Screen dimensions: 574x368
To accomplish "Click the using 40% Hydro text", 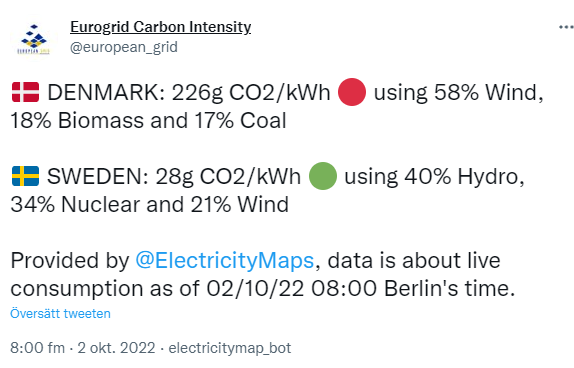I will pyautogui.click(x=434, y=176).
